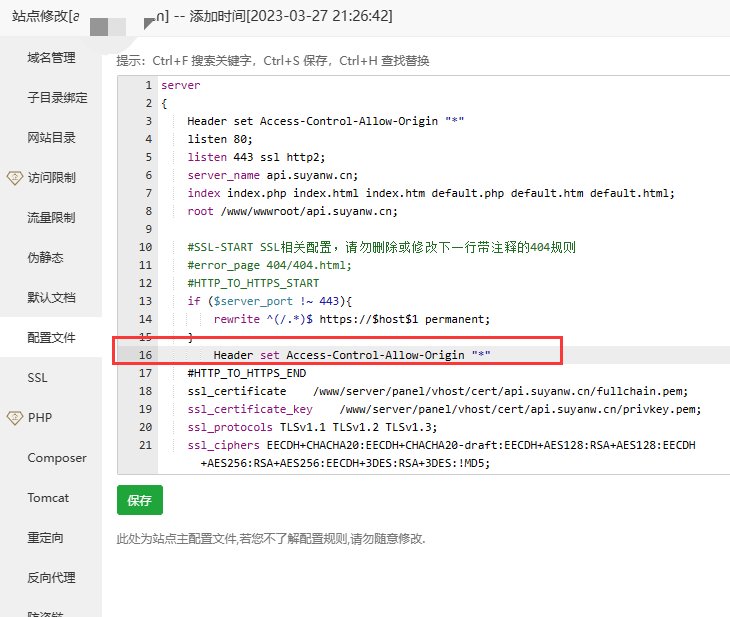Screen dimensions: 730x617
Task: Click the diamond icon beside PHP
Action: [x=14, y=418]
